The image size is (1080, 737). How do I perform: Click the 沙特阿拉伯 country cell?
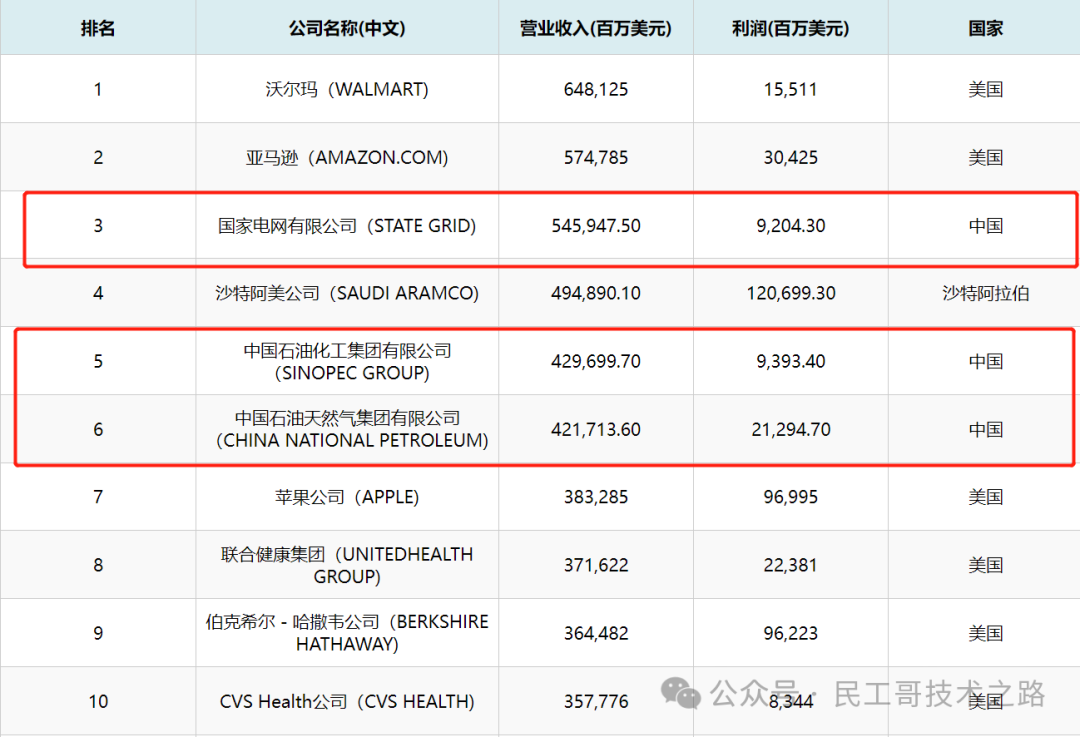coord(985,293)
